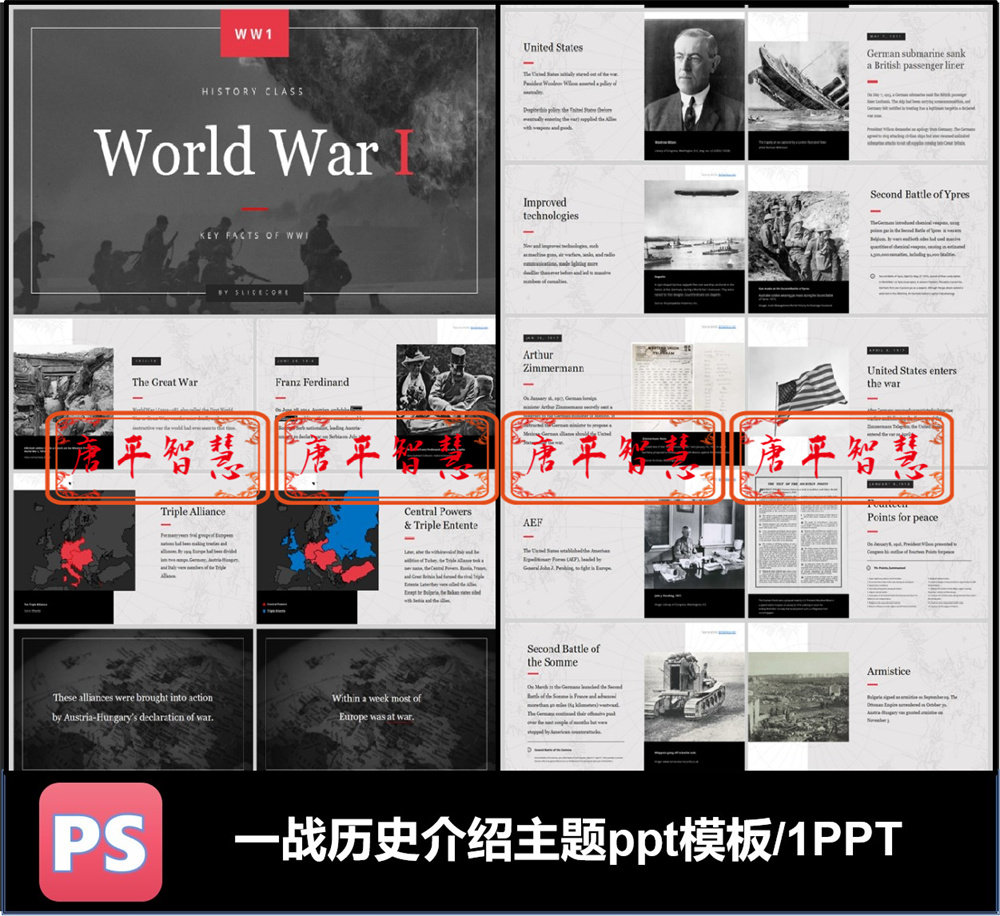Click the sinking passenger liner photo
This screenshot has width=1000, height=916.
click(798, 87)
